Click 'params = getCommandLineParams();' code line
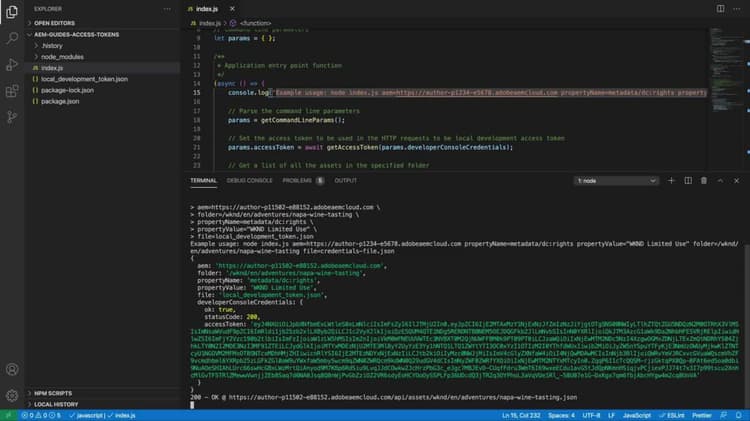 [286, 120]
